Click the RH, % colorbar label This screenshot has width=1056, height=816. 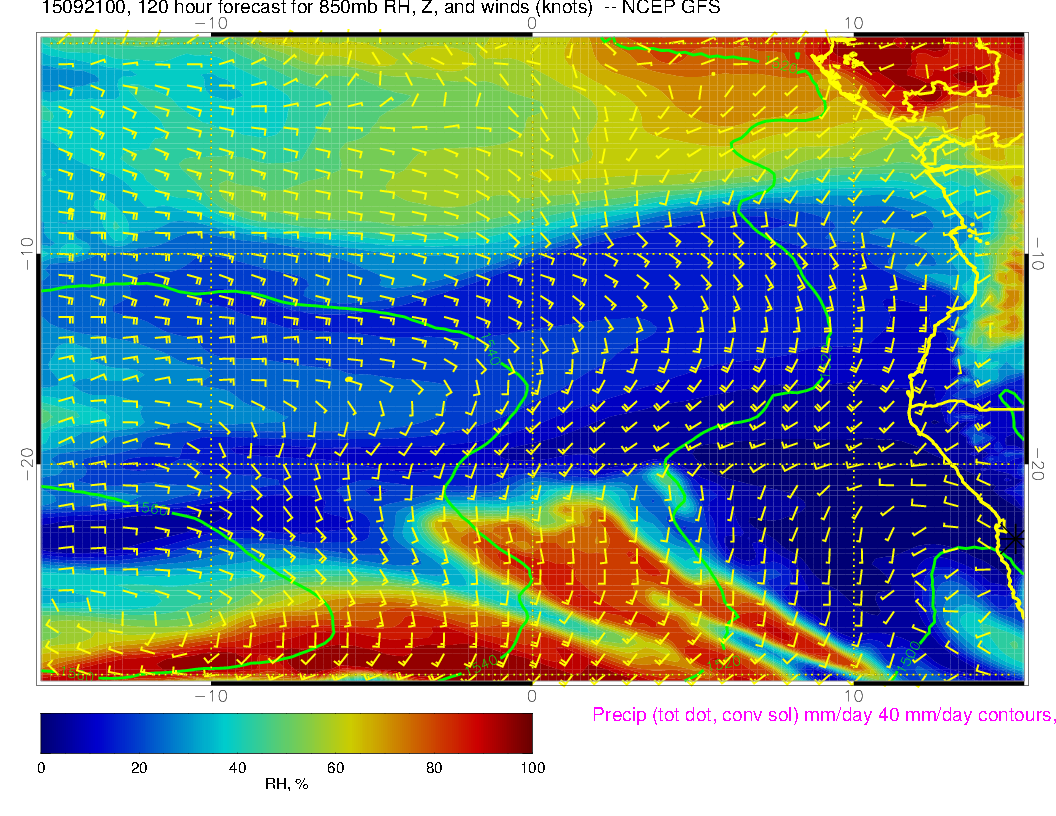click(286, 784)
